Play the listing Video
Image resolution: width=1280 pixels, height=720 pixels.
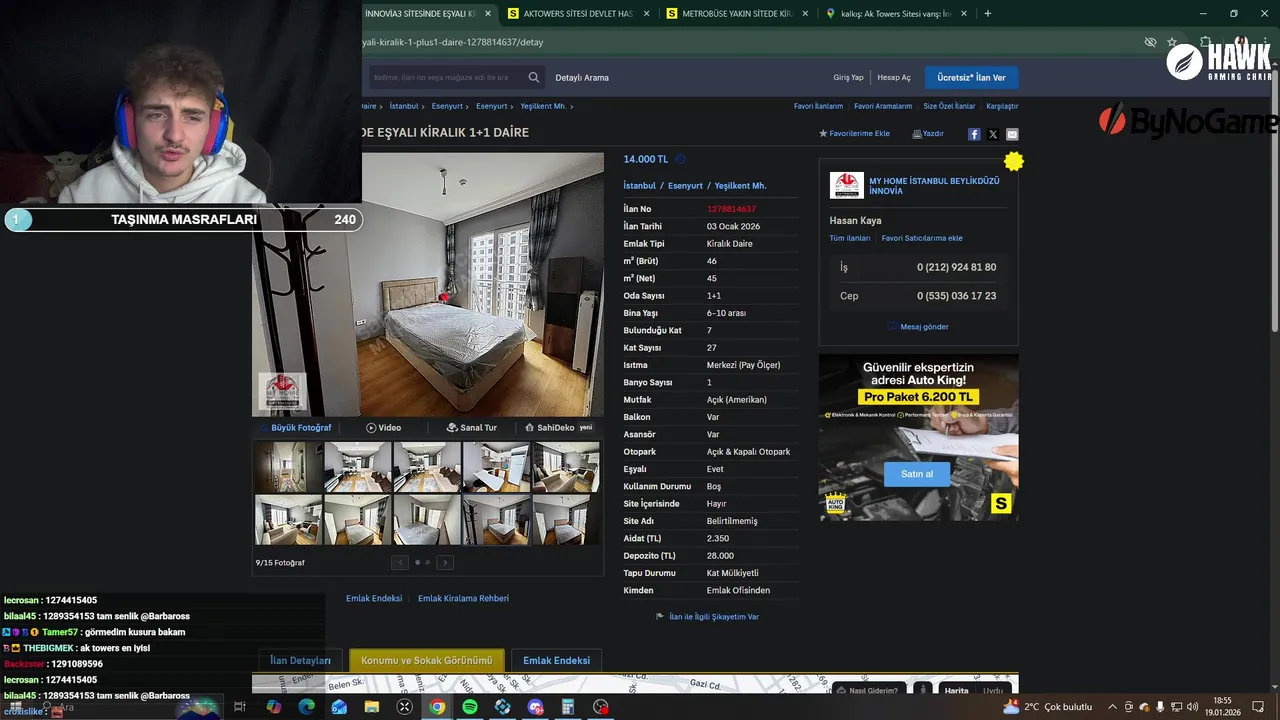(384, 427)
